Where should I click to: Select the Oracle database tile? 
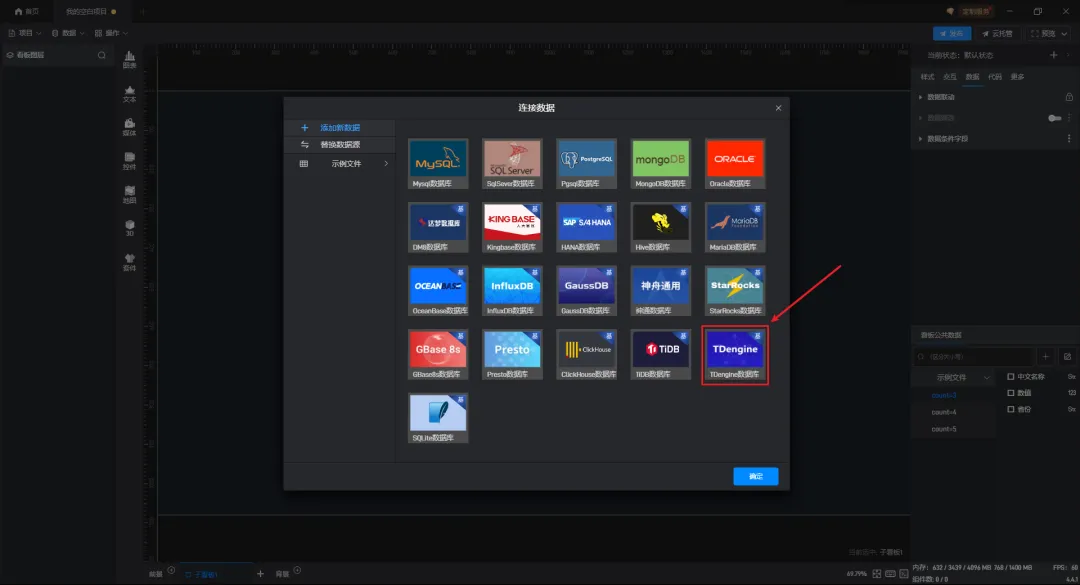pos(735,164)
